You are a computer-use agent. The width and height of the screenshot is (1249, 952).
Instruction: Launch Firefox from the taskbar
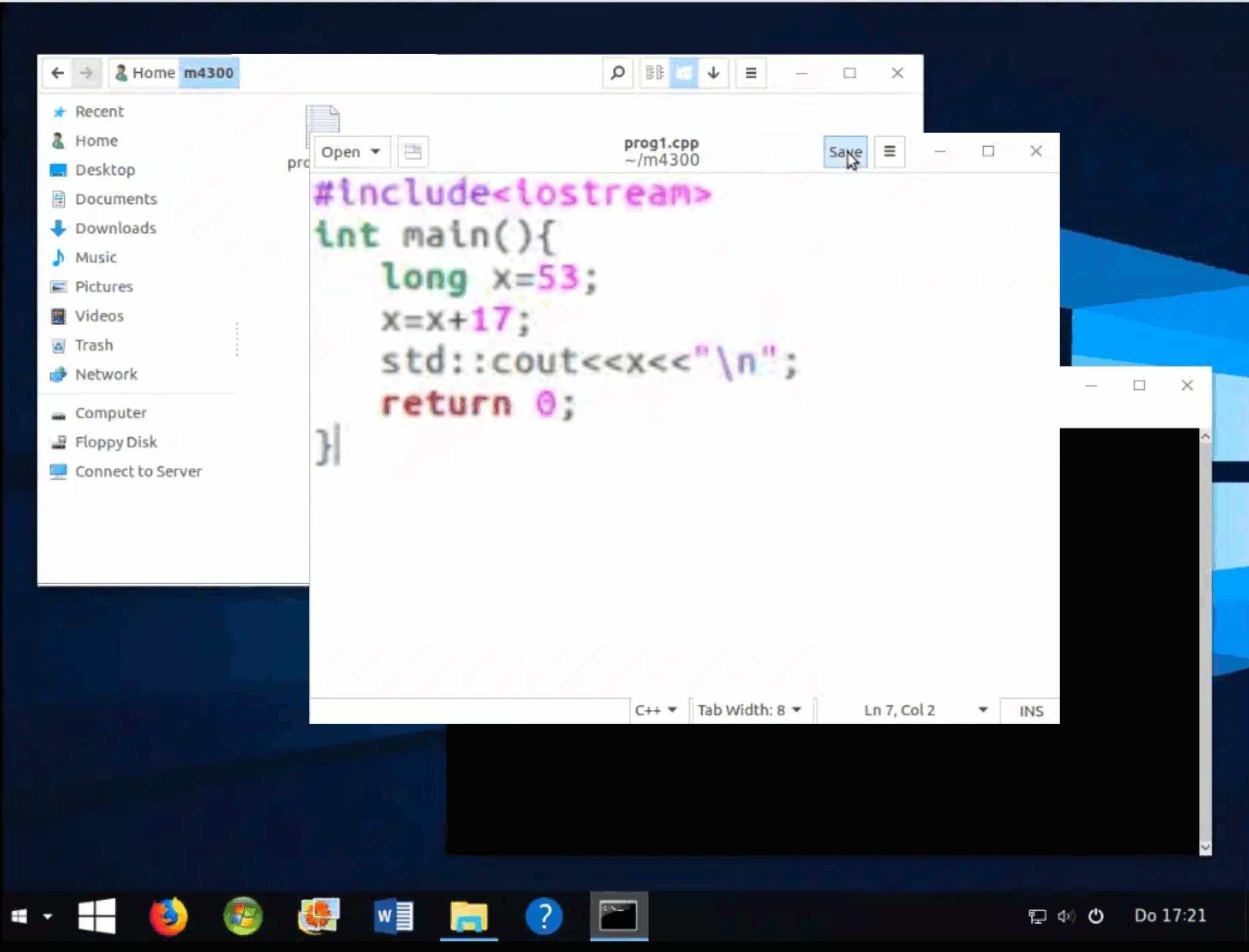tap(168, 916)
